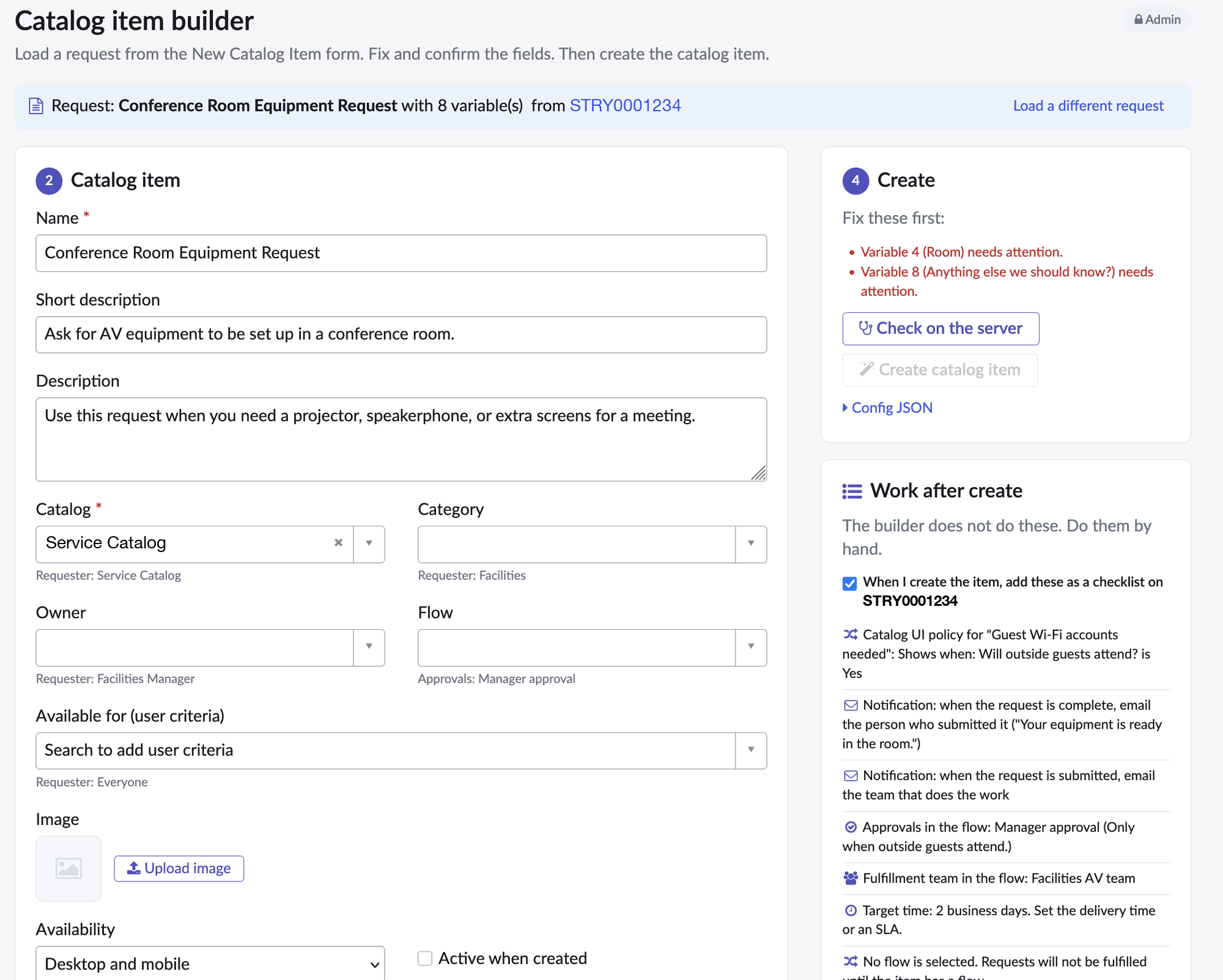Toggle the checklist on STRY0001234 checkbox
Viewport: 1223px width, 980px height.
[849, 583]
